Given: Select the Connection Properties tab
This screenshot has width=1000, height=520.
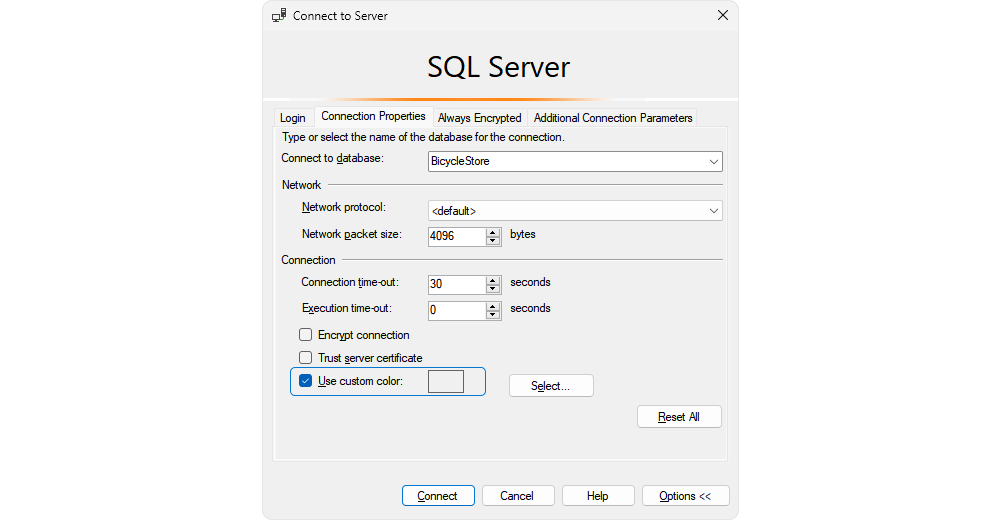Looking at the screenshot, I should click(373, 116).
